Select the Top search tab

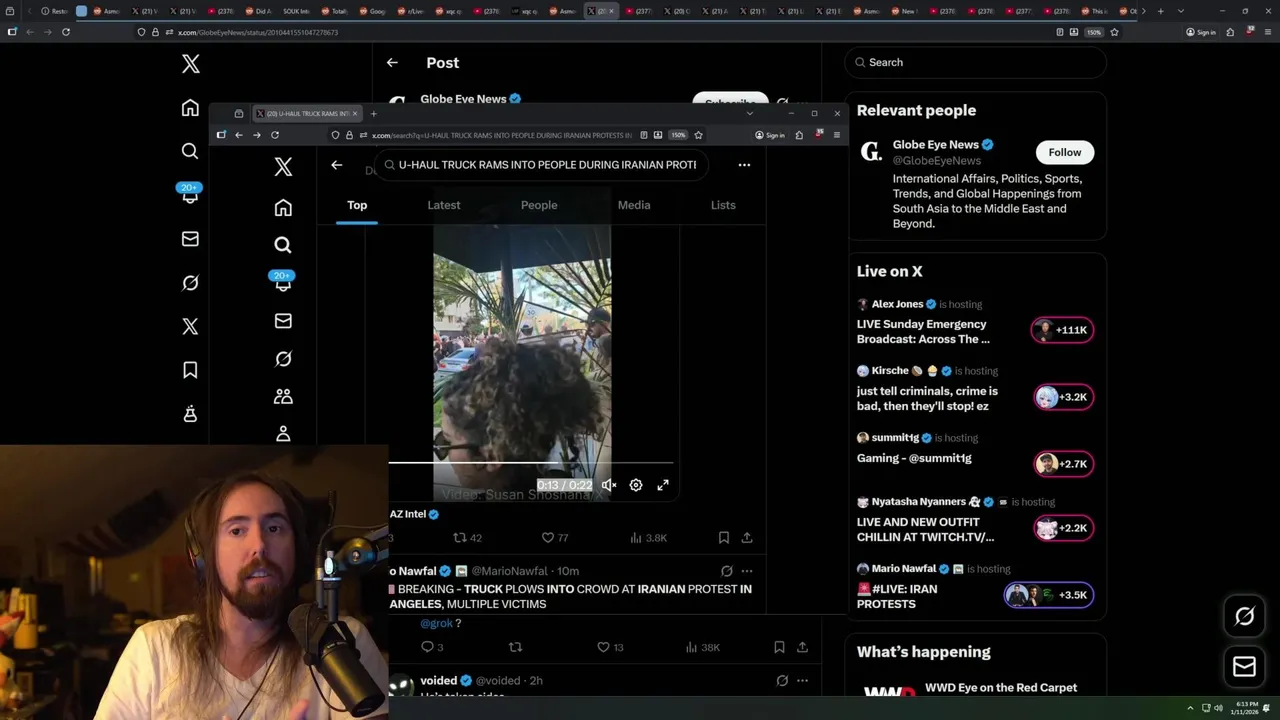[357, 205]
